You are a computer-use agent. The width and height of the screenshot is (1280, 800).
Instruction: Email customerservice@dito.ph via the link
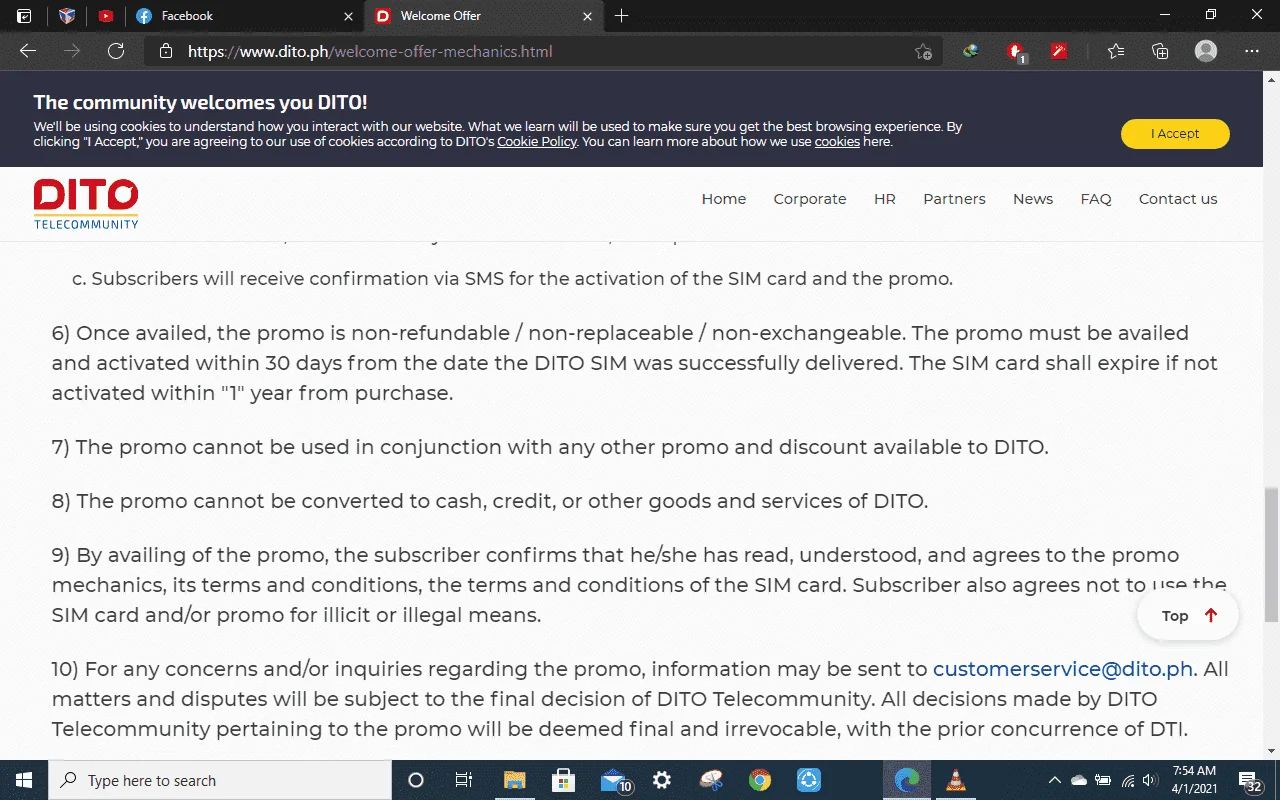tap(1063, 669)
